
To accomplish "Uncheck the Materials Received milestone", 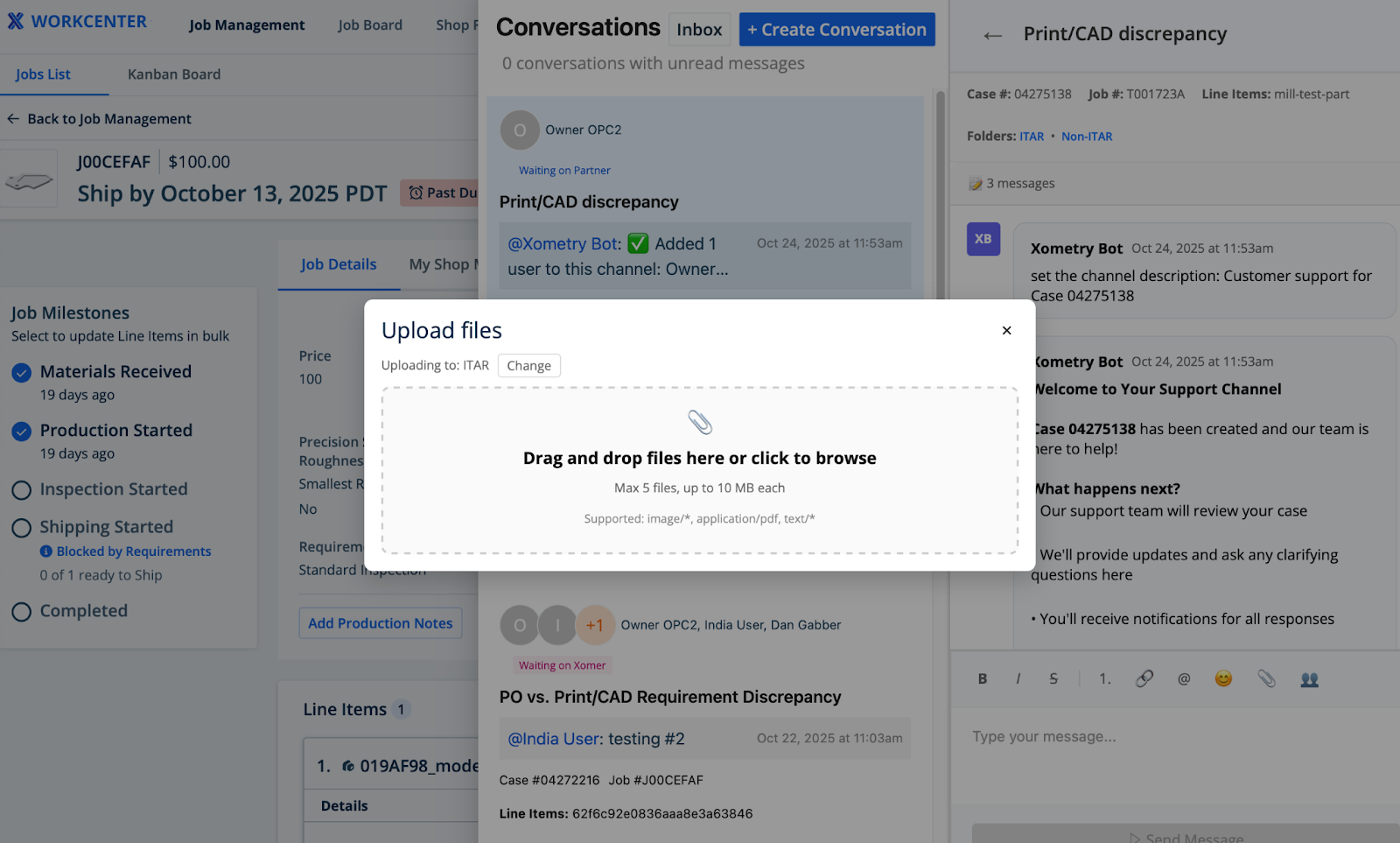I will (22, 373).
